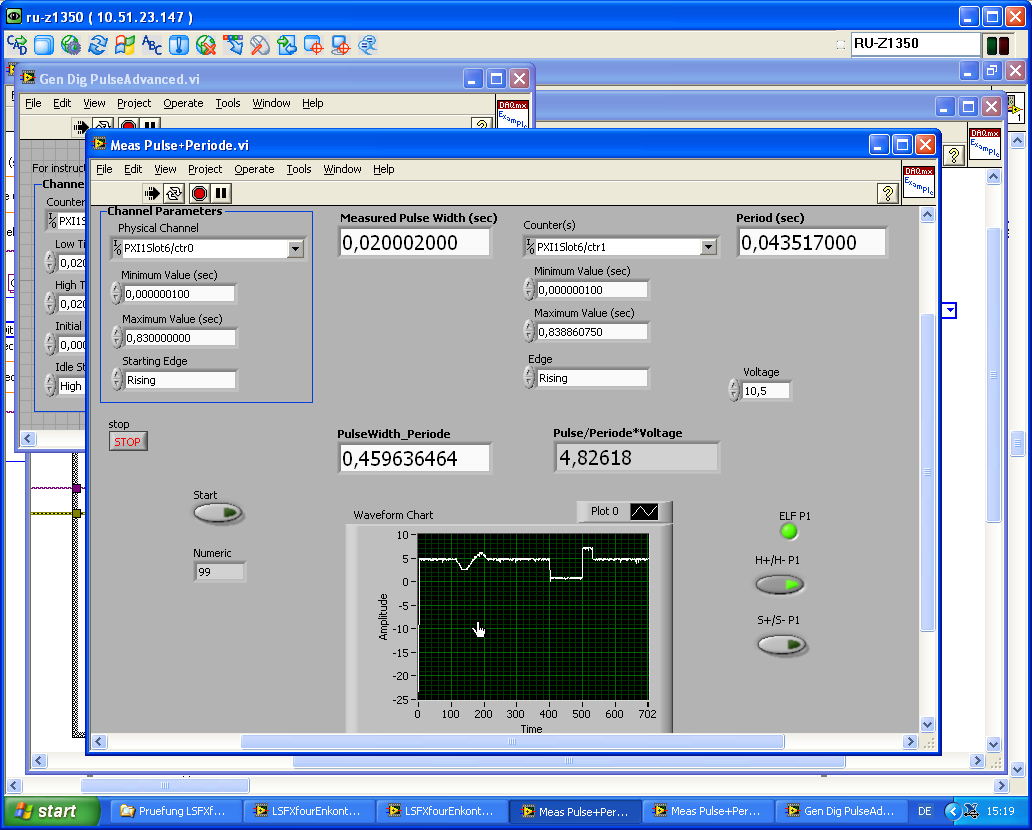Toggle the S+/S- P1 switch
This screenshot has height=830, width=1032.
coord(782,645)
